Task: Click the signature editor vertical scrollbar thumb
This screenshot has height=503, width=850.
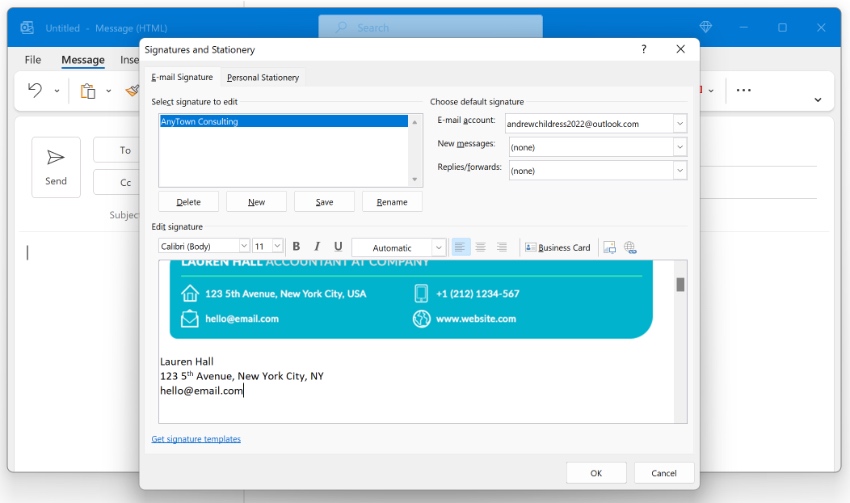Action: click(x=680, y=285)
